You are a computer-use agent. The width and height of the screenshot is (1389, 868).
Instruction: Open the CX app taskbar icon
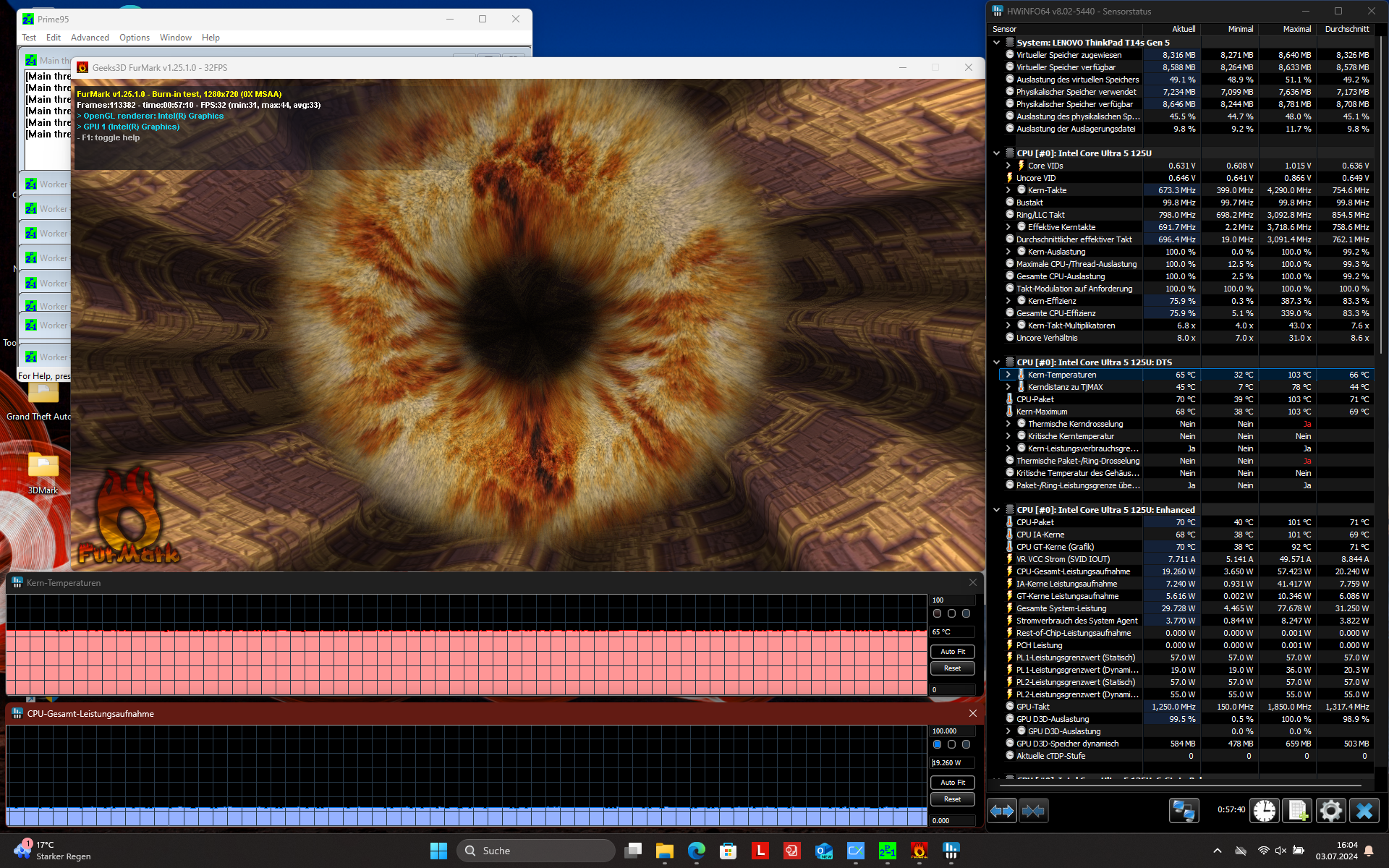pyautogui.click(x=856, y=851)
